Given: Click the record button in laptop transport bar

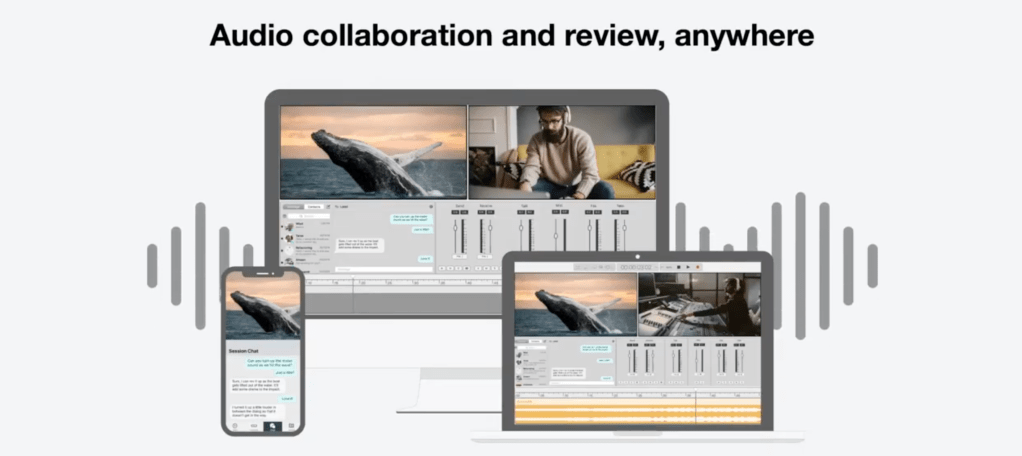Looking at the screenshot, I should click(699, 267).
